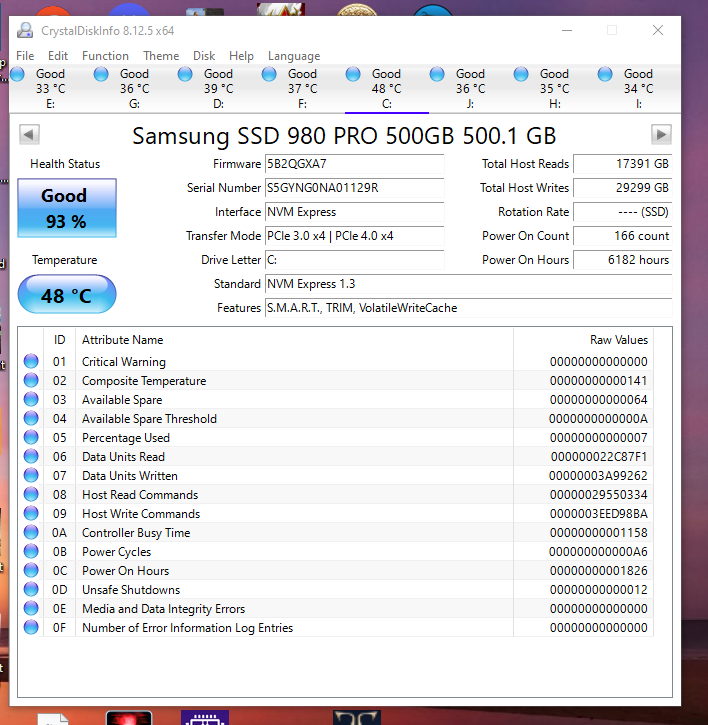Switch to disk J: tab
The height and width of the screenshot is (725, 708).
(x=471, y=89)
